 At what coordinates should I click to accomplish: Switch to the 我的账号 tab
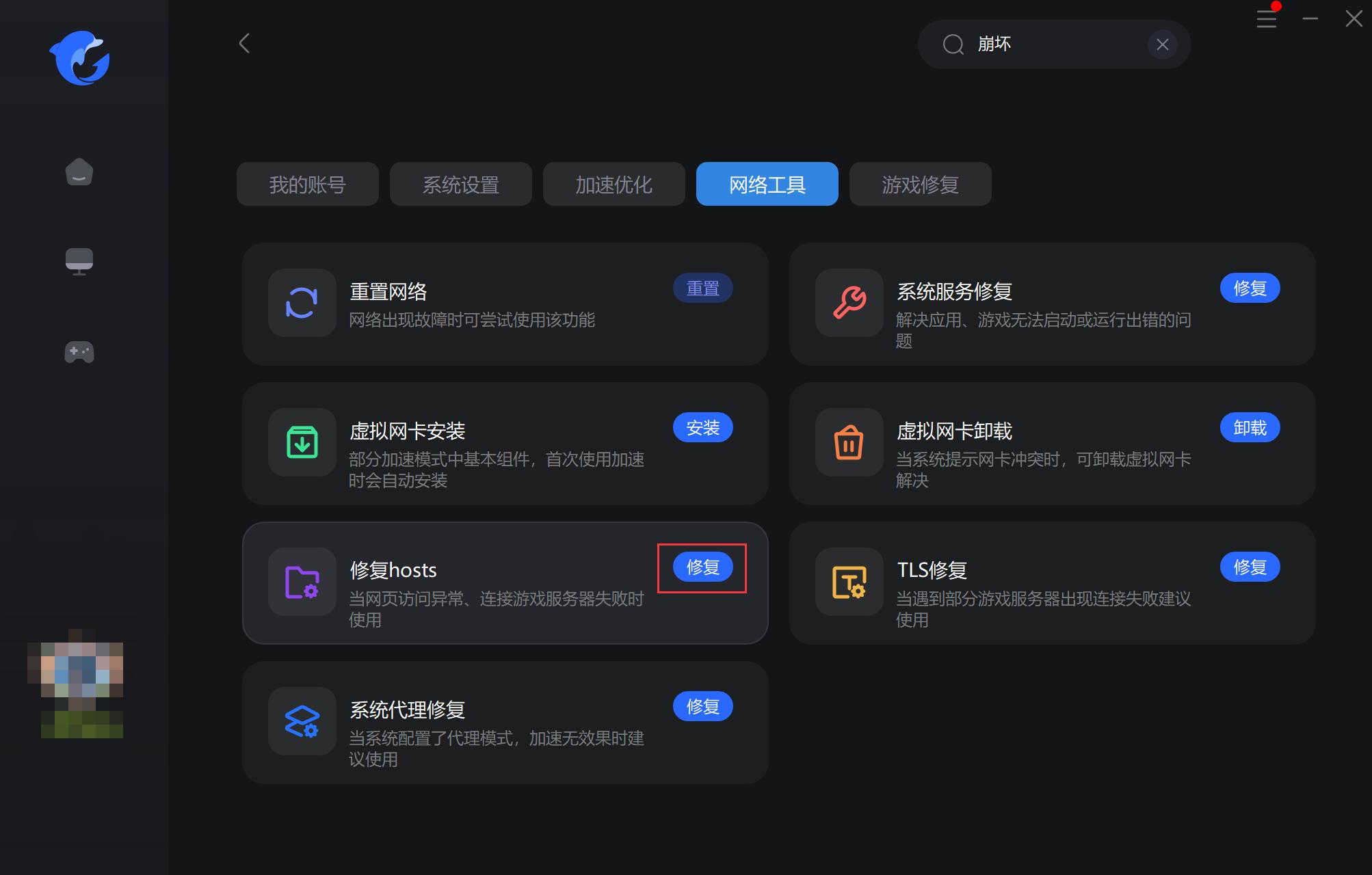point(307,184)
